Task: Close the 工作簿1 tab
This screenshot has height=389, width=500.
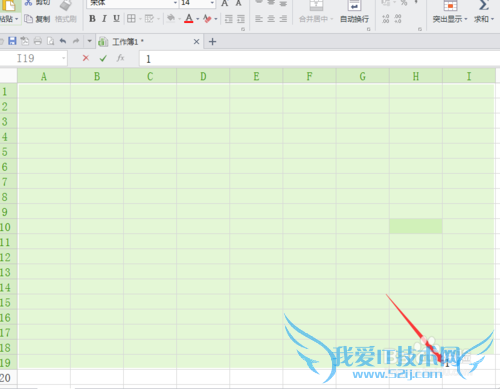Action: 196,42
